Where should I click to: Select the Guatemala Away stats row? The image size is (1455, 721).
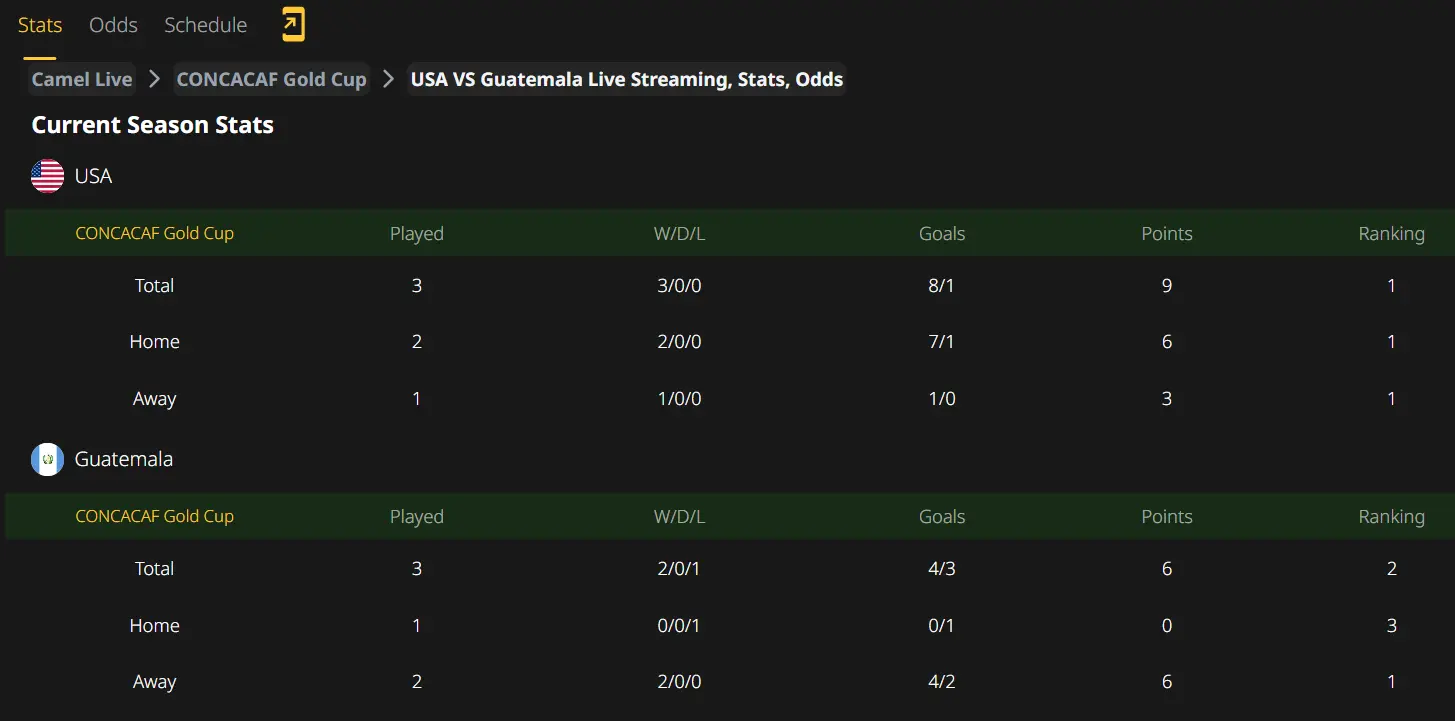727,682
